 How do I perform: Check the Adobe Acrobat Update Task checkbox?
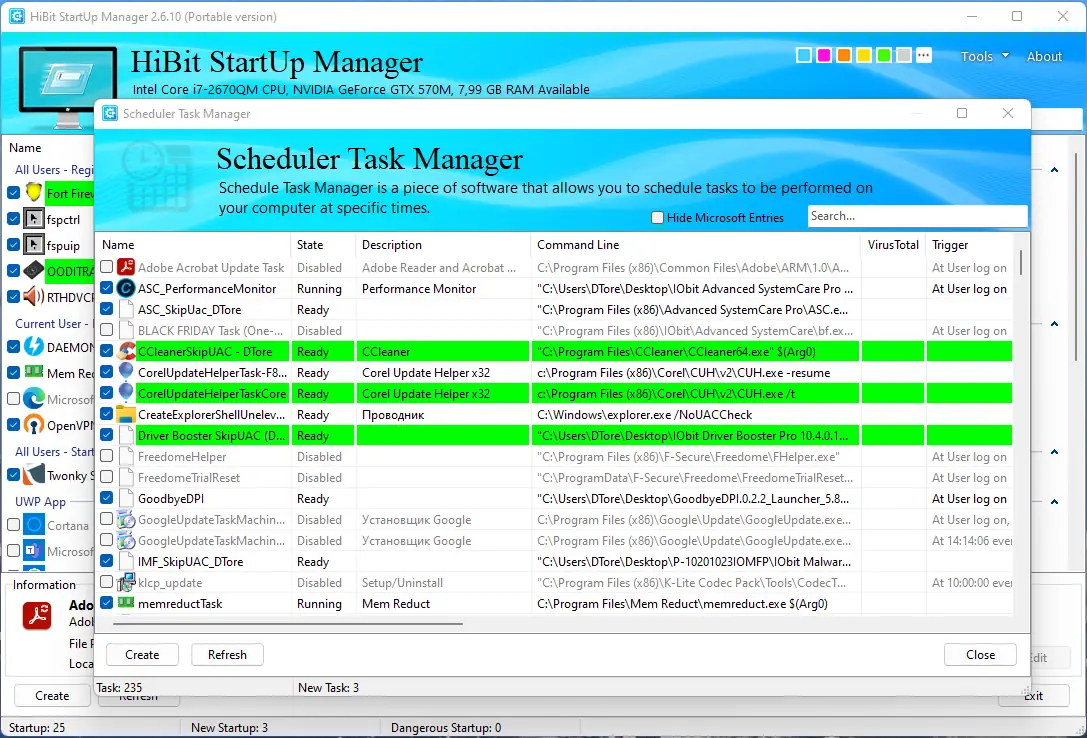pos(106,267)
